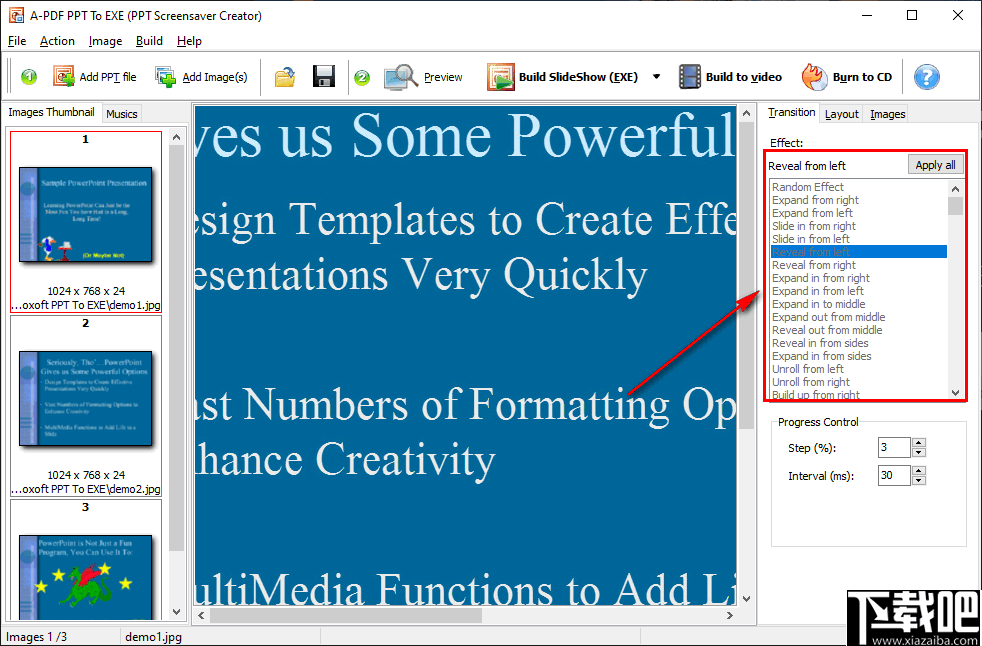Click the Burn to CD icon

click(812, 76)
